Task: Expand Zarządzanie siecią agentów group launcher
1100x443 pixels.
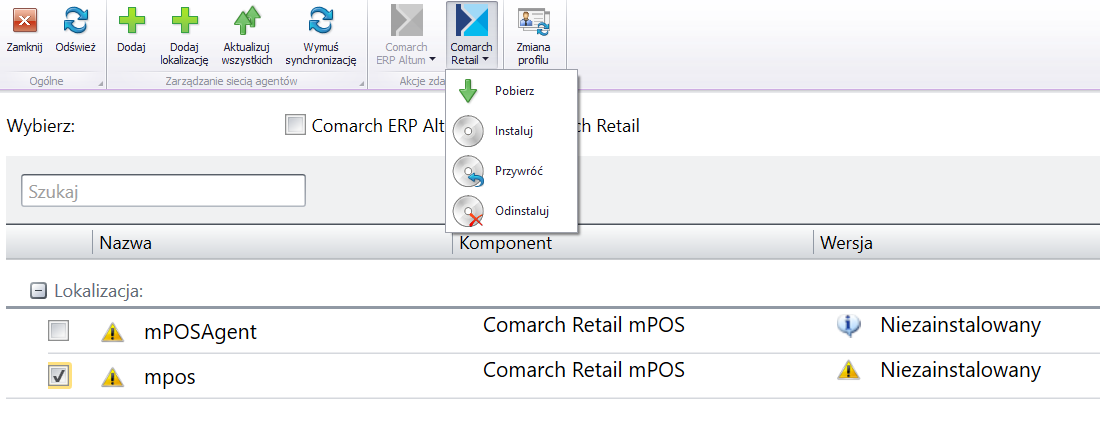Action: tap(363, 84)
